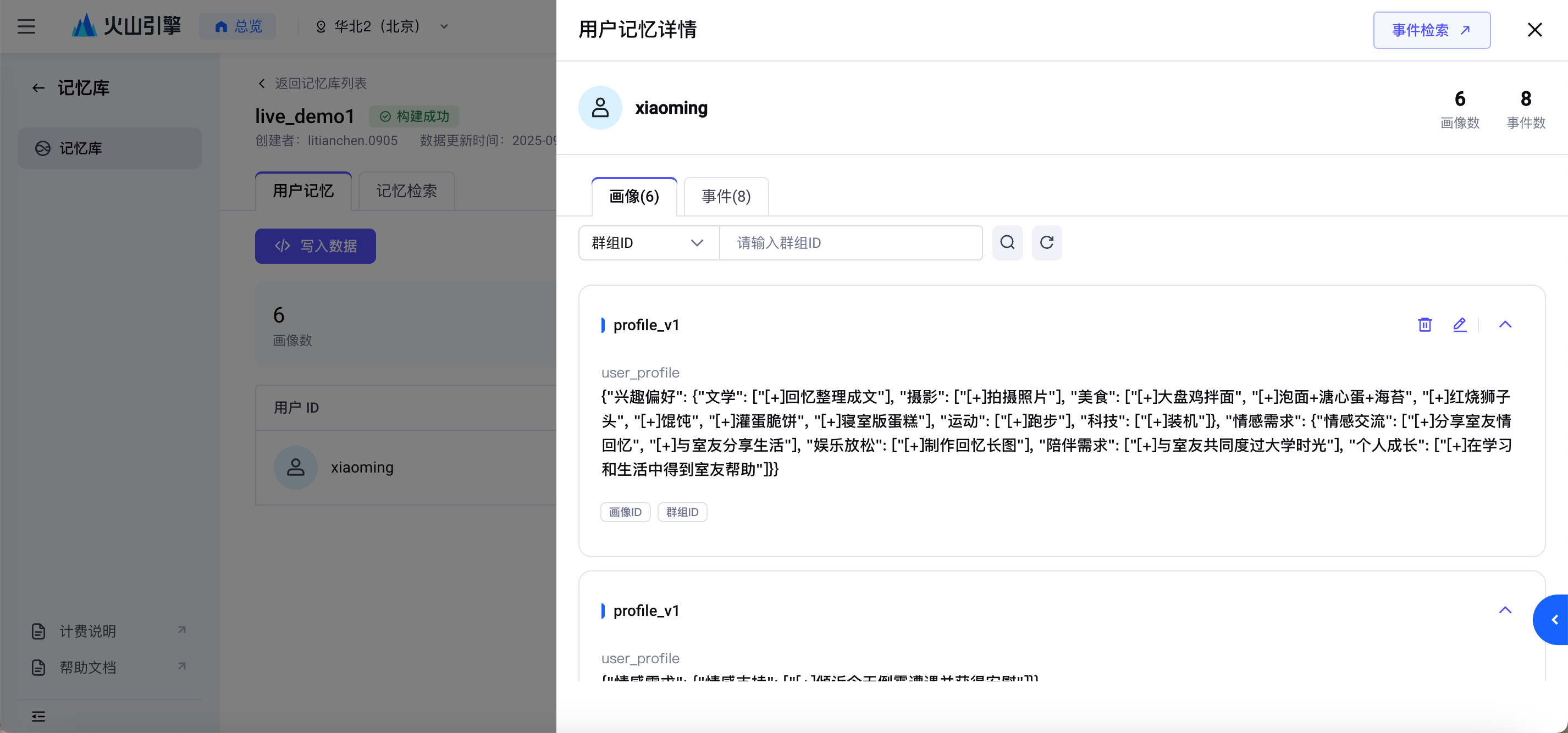Screen dimensions: 1568x733
Task: Click the search magnifier icon next to group ID field
Action: 1007,243
